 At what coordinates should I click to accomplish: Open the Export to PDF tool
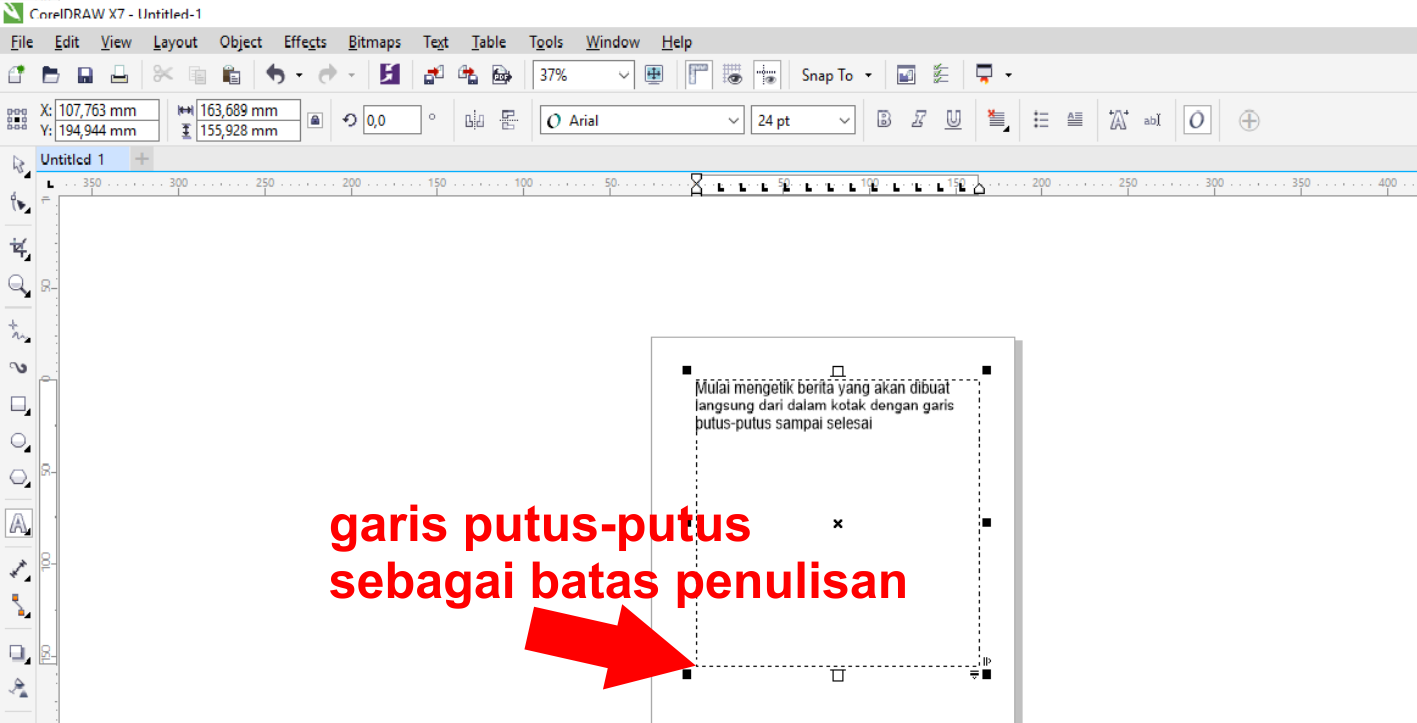pos(501,74)
